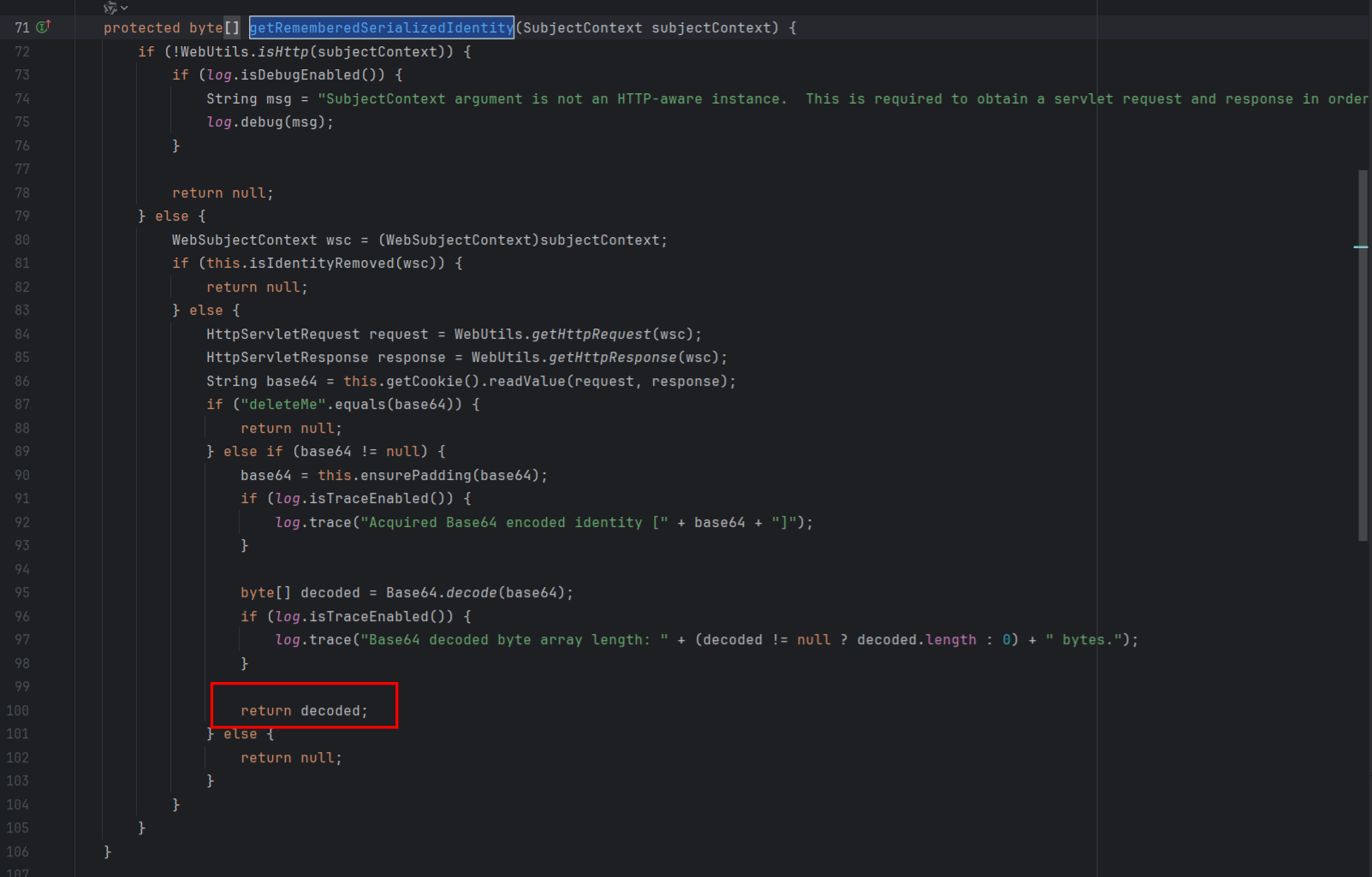
Task: Select the getHttpRequest call on line 84
Action: [591, 335]
